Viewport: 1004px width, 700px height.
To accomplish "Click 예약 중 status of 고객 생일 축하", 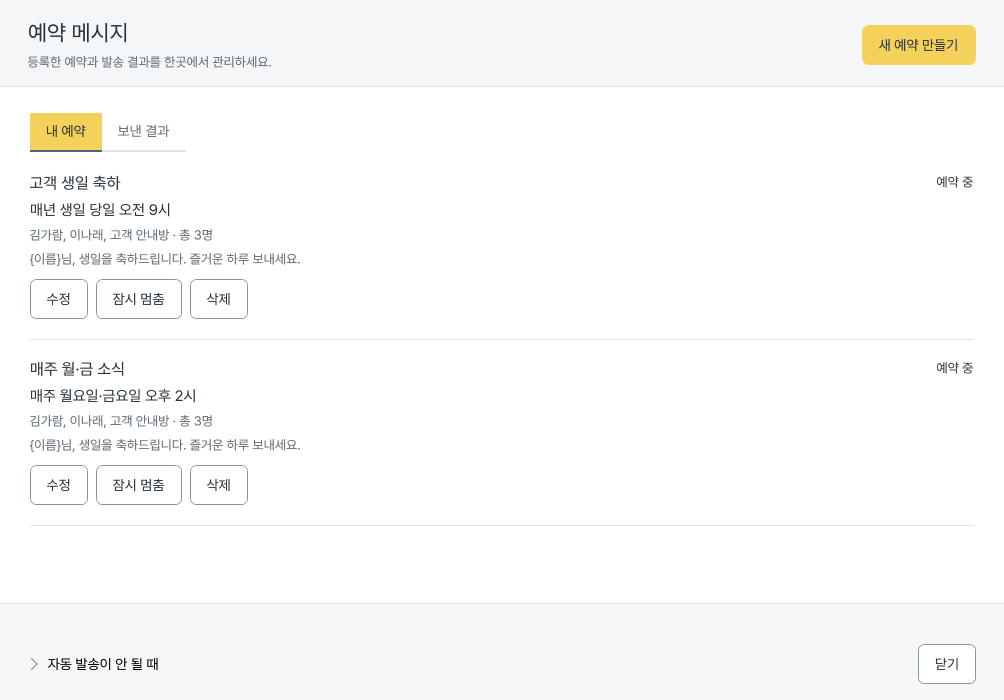I will tap(954, 182).
